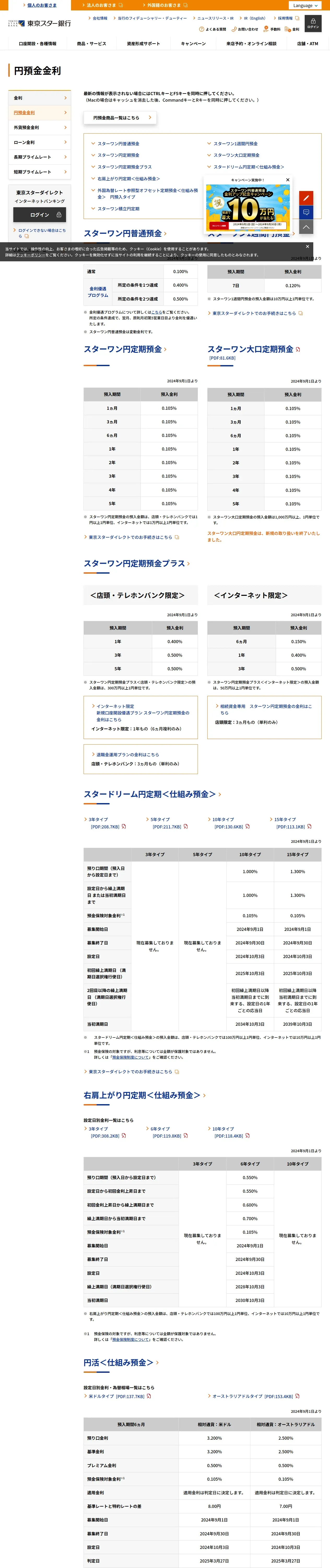Click the blue chat floating icon
Image resolution: width=330 pixels, height=1568 pixels.
306,212
